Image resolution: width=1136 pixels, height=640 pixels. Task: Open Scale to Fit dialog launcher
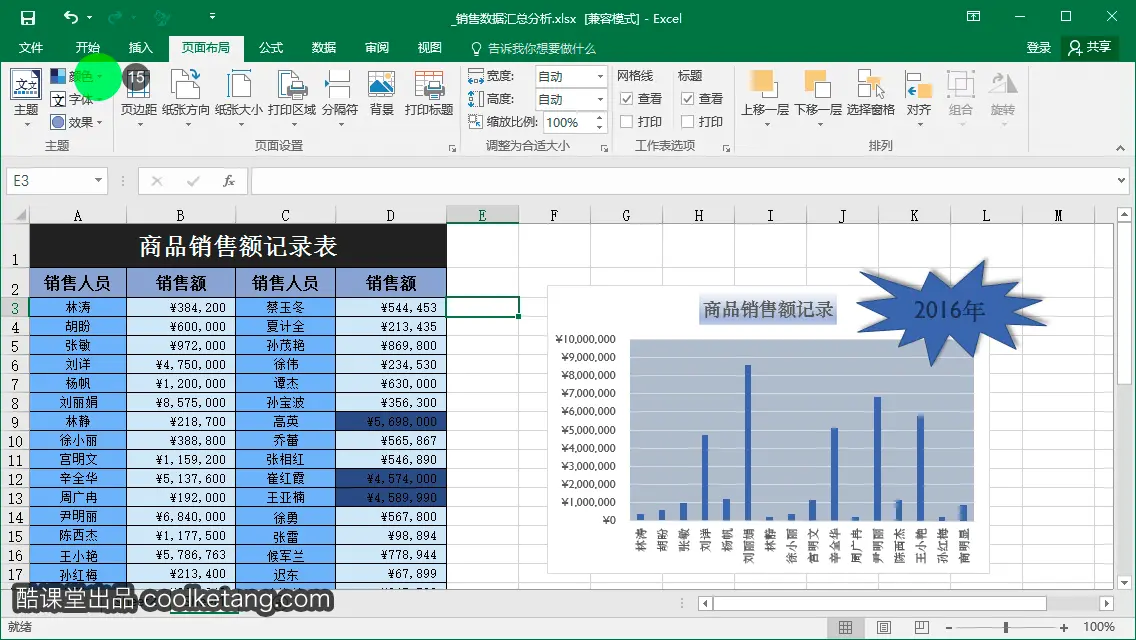coord(604,148)
